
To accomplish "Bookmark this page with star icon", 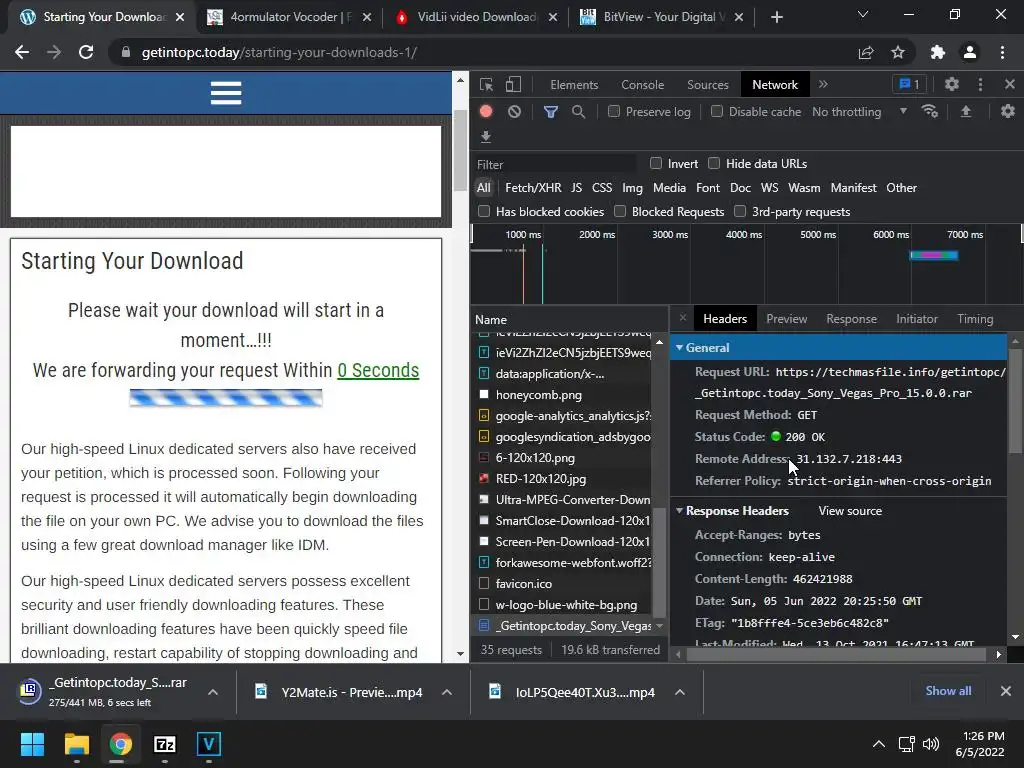I will pyautogui.click(x=898, y=52).
